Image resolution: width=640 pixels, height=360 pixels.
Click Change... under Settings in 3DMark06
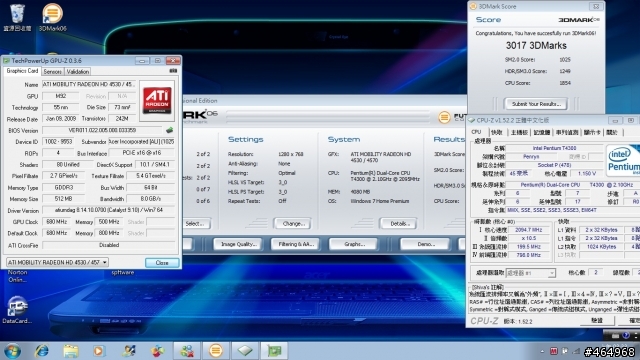click(x=293, y=224)
